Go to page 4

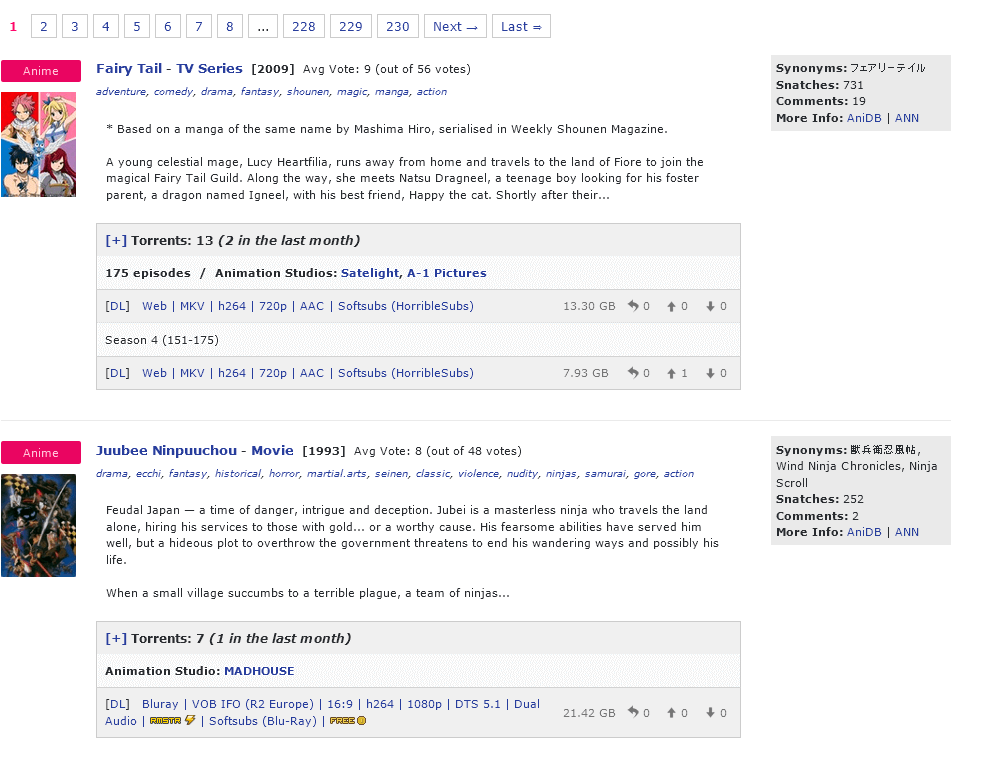[x=106, y=26]
